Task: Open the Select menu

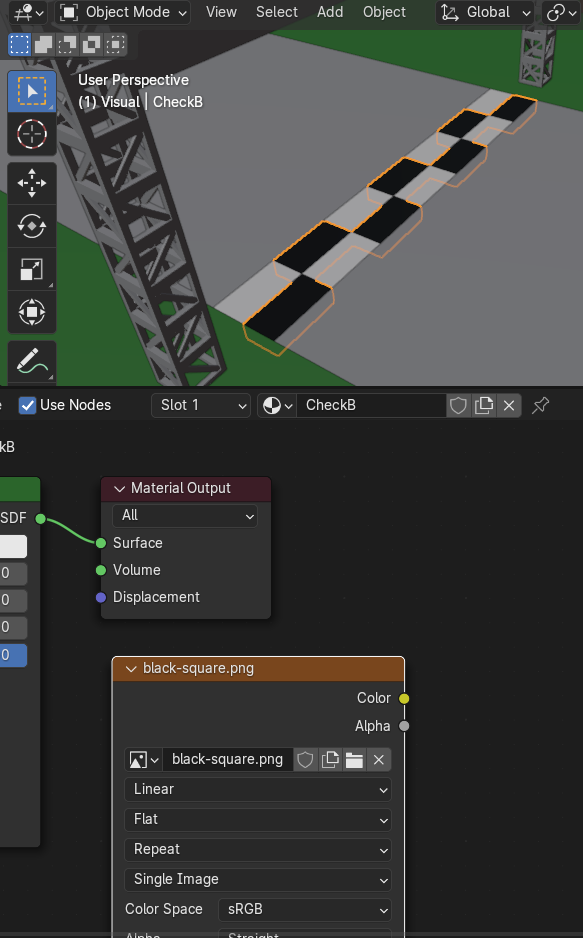Action: pos(277,12)
